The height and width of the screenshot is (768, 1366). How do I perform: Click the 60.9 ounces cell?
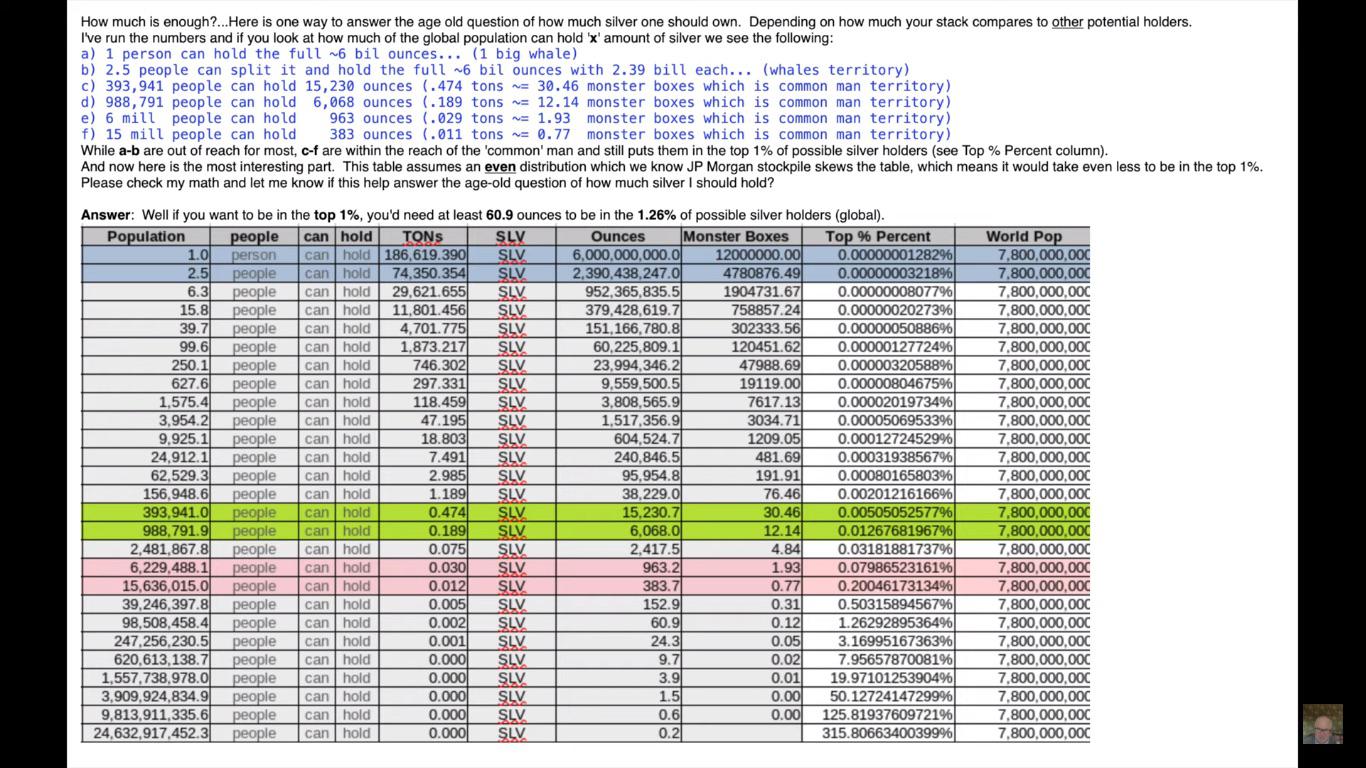[618, 622]
